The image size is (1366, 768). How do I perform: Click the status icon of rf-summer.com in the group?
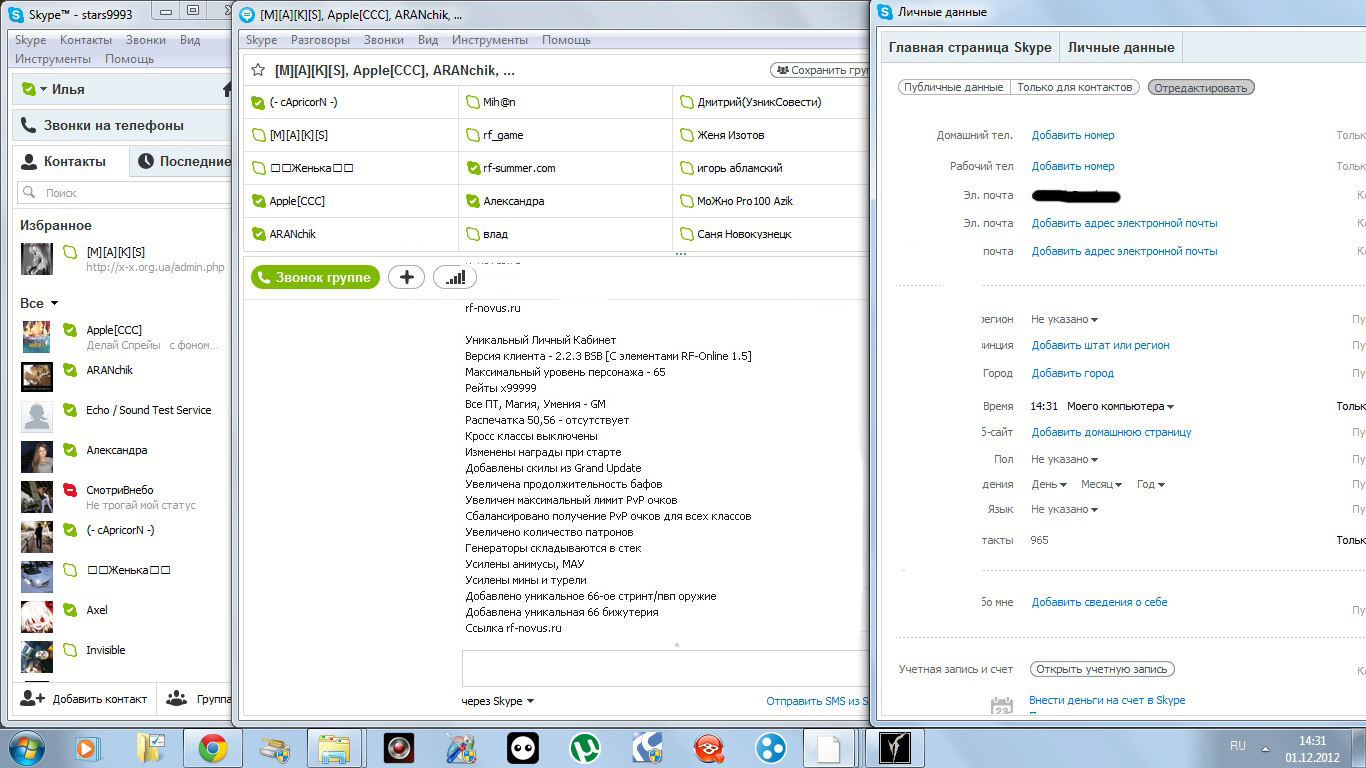point(474,168)
